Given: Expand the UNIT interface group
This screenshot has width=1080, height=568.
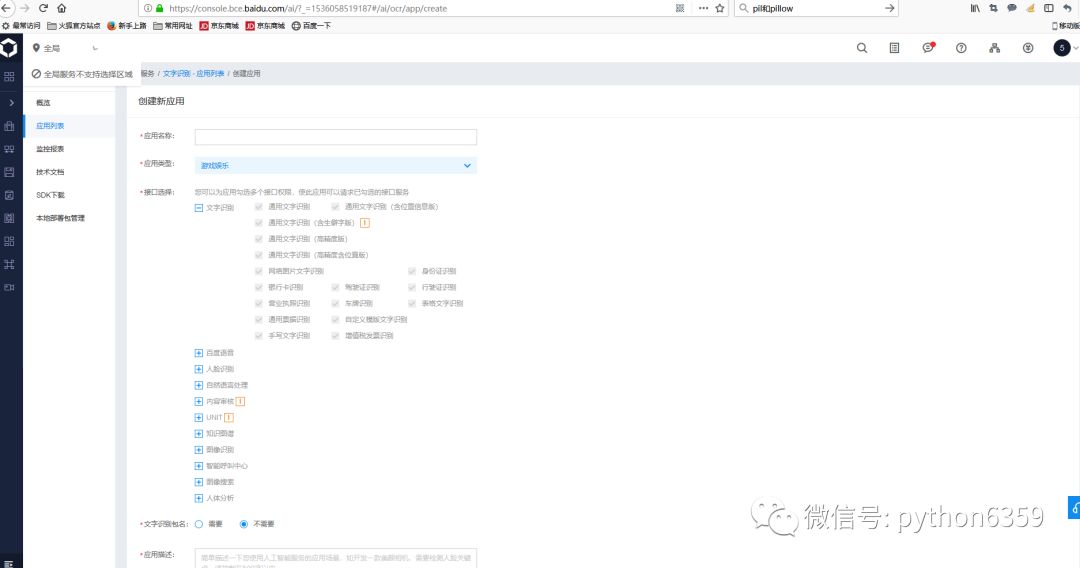Looking at the screenshot, I should point(199,417).
